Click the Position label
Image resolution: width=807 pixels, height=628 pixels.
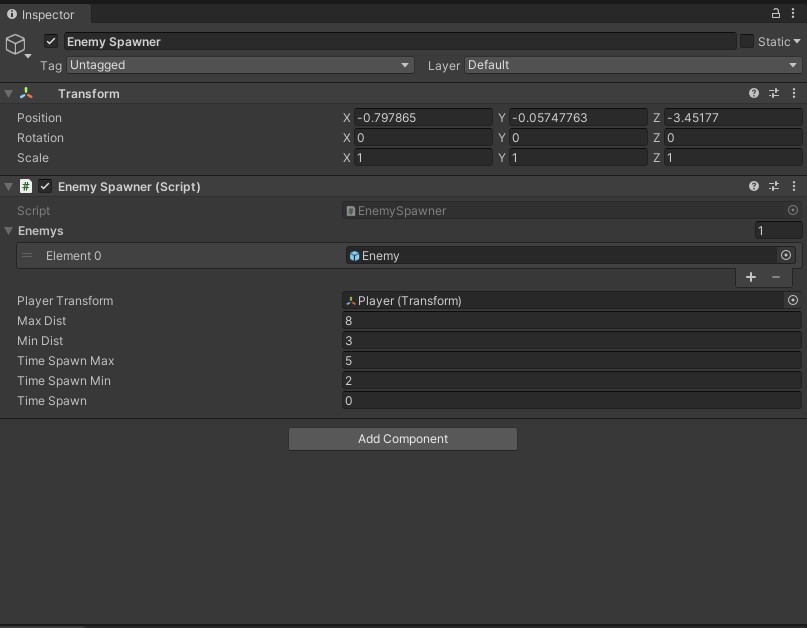tap(39, 117)
